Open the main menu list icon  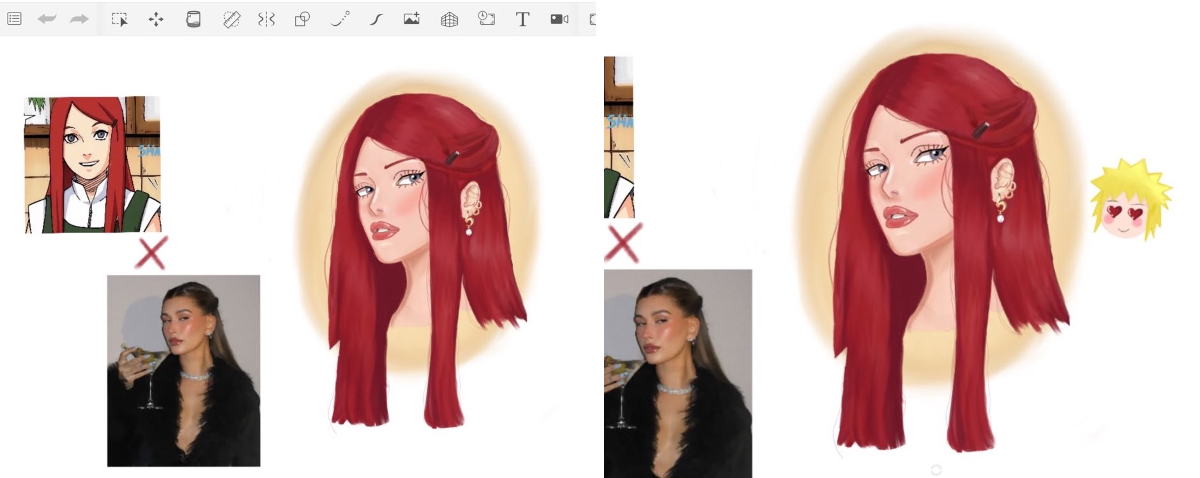[x=15, y=19]
